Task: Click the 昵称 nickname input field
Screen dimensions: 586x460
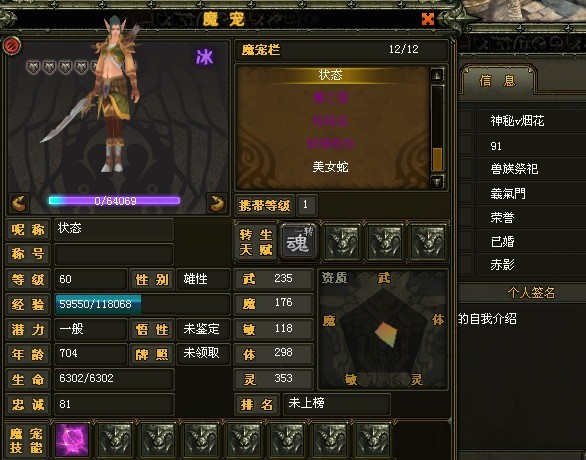Action: point(114,229)
